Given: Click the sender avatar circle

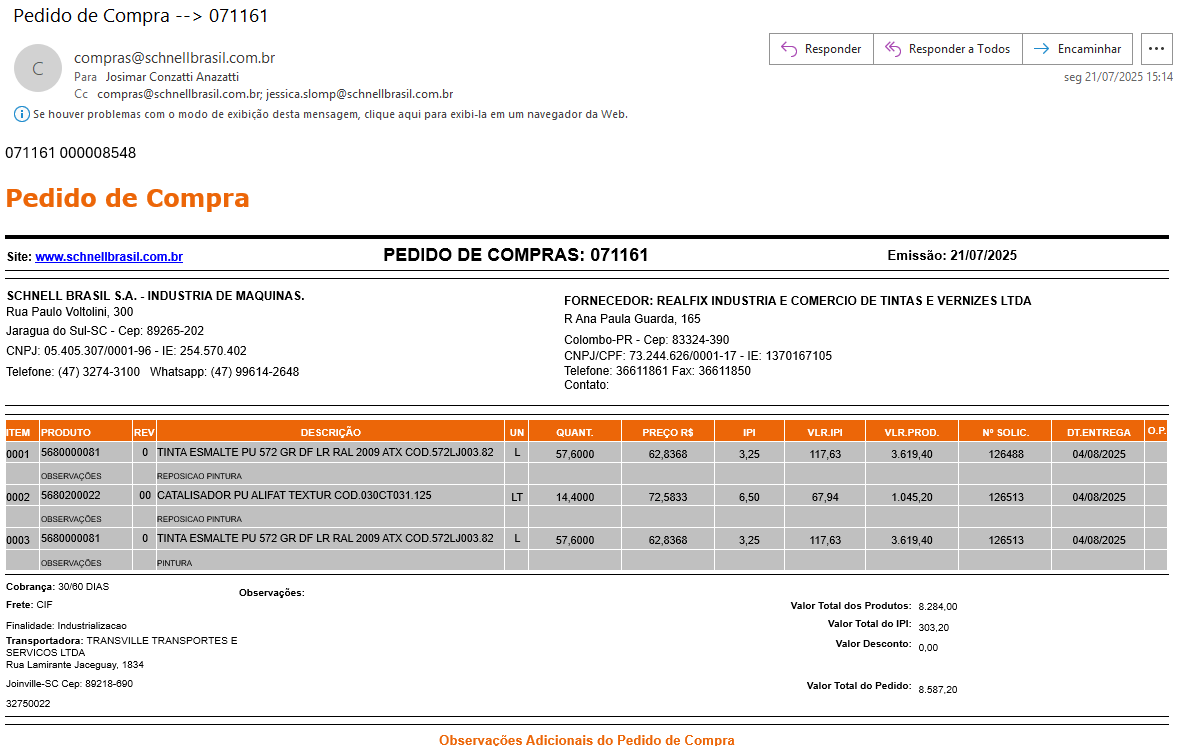Looking at the screenshot, I should point(38,68).
